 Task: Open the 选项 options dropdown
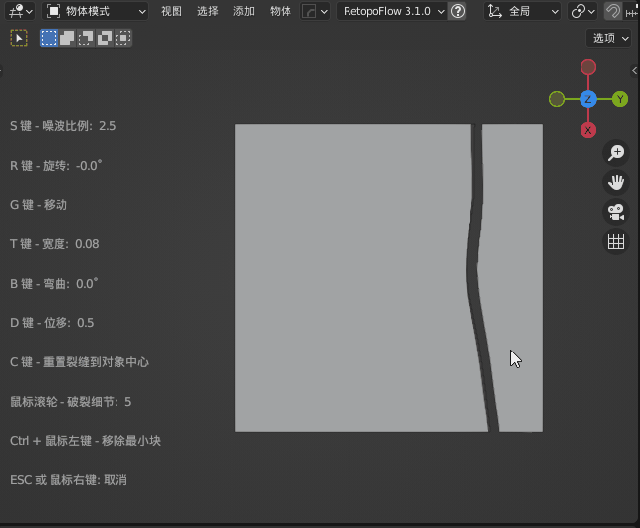609,38
